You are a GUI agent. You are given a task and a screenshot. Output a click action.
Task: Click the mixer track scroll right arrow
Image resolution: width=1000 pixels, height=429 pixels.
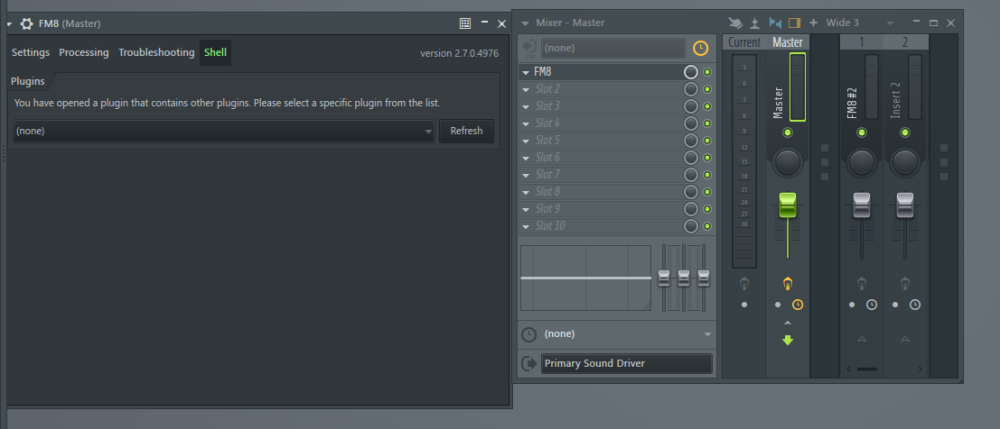[920, 369]
